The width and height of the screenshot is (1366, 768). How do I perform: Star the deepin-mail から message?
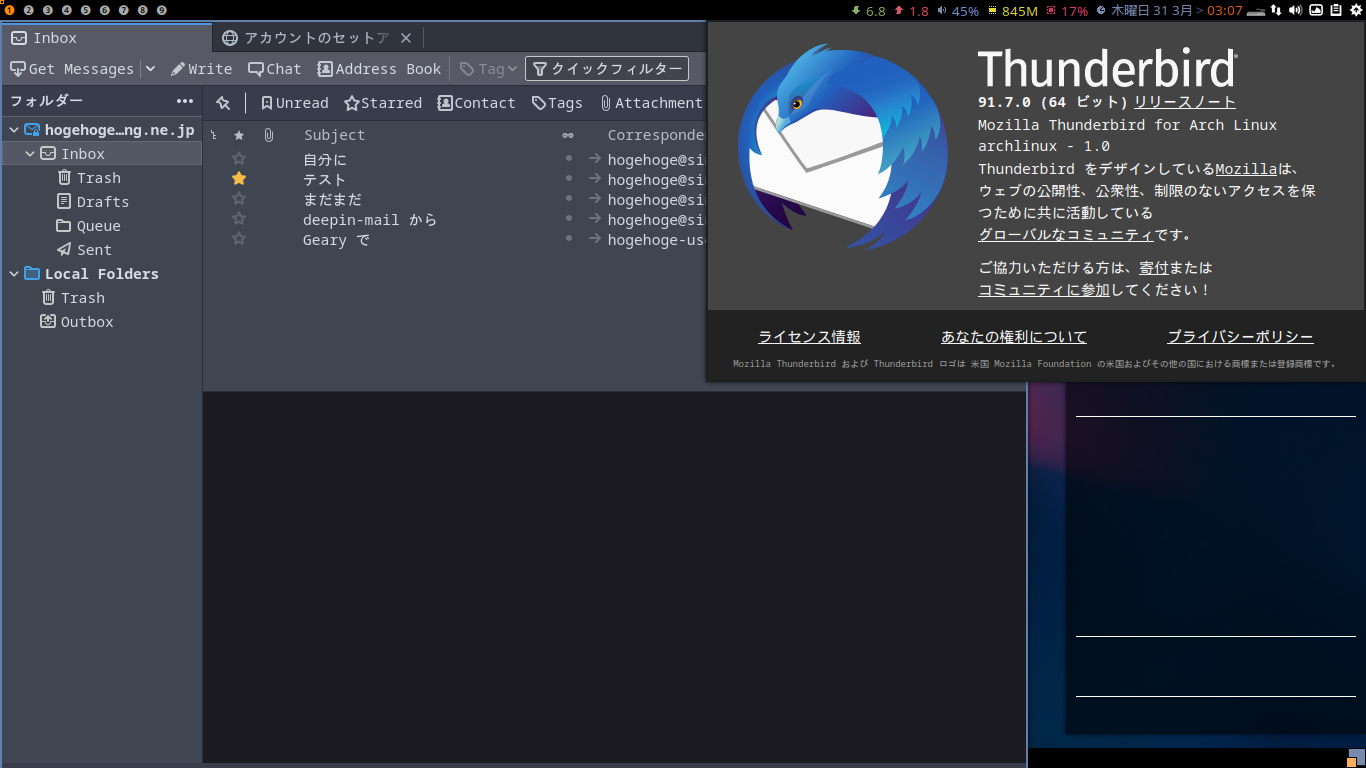239,219
